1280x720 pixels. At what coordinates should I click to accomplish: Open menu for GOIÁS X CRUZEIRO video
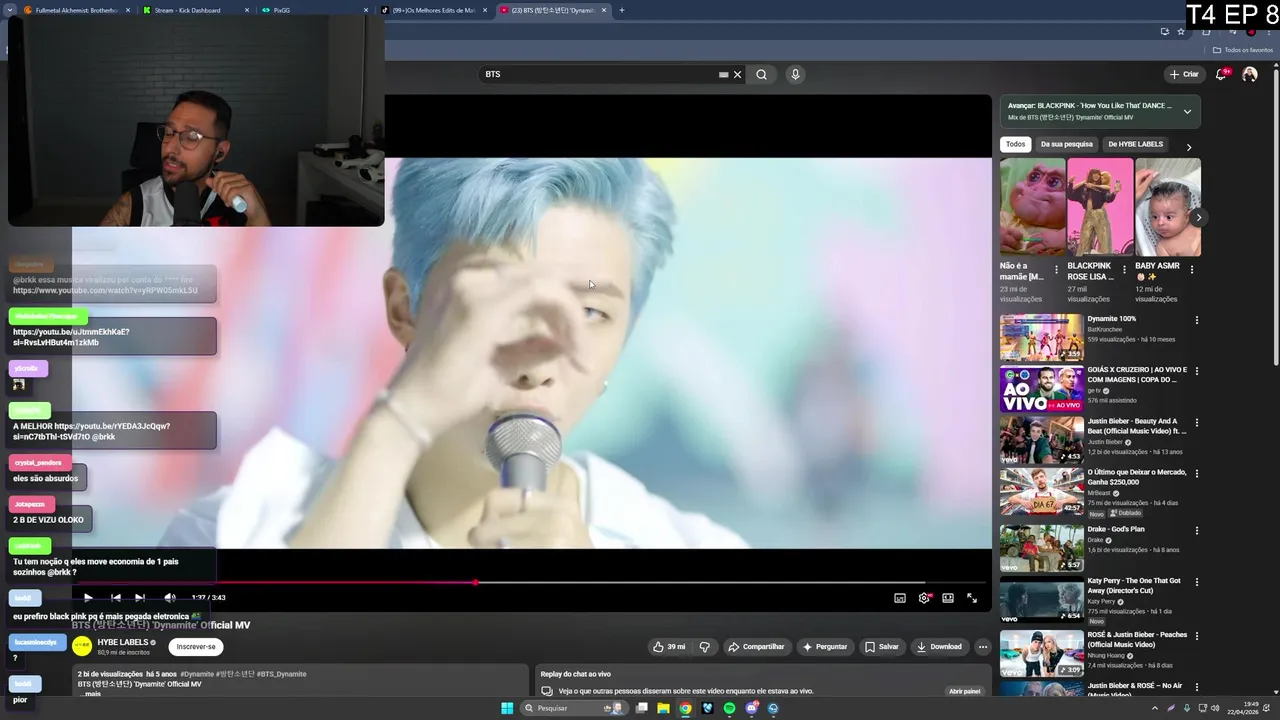click(x=1196, y=371)
